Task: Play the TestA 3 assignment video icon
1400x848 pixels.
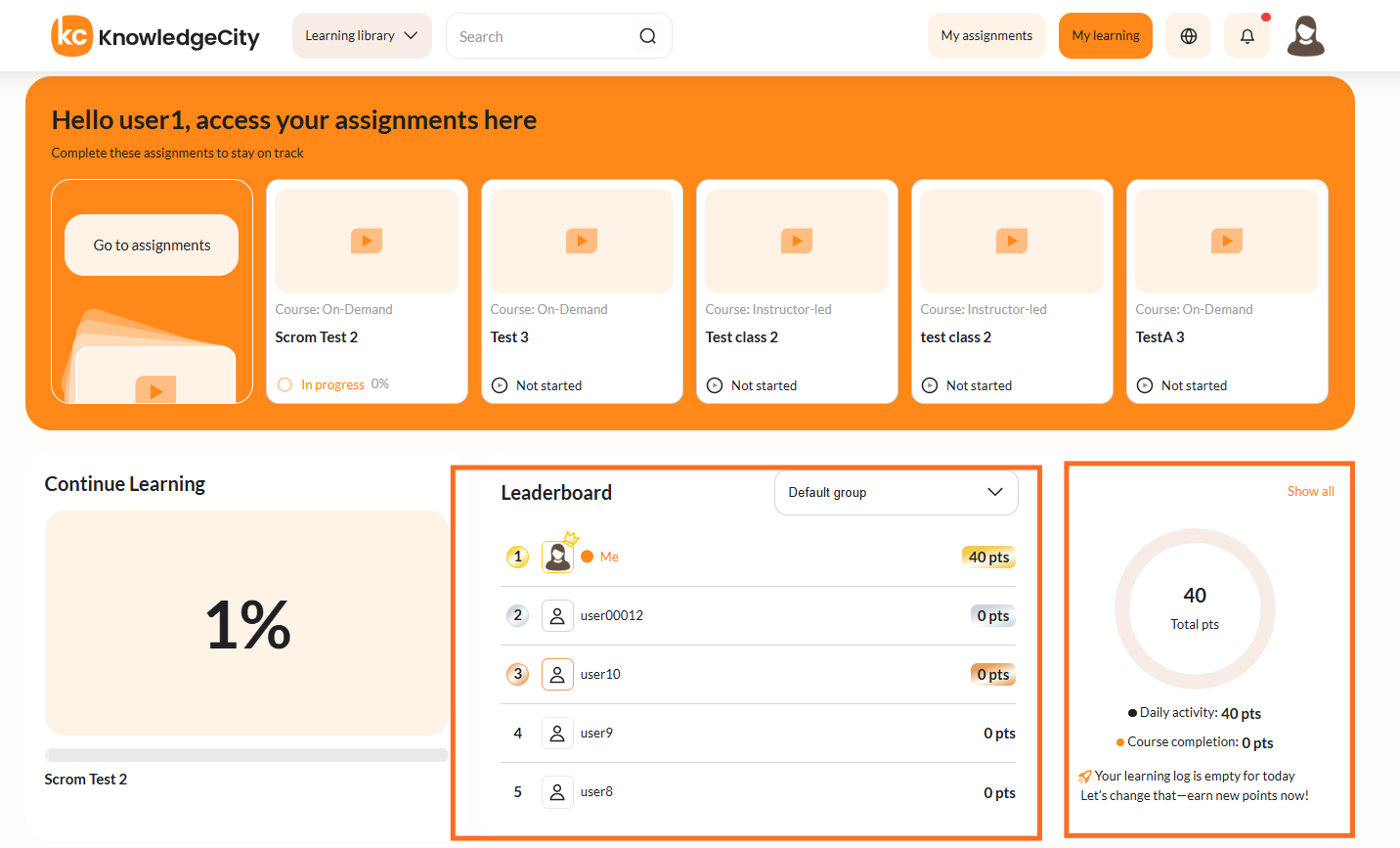Action: point(1227,241)
